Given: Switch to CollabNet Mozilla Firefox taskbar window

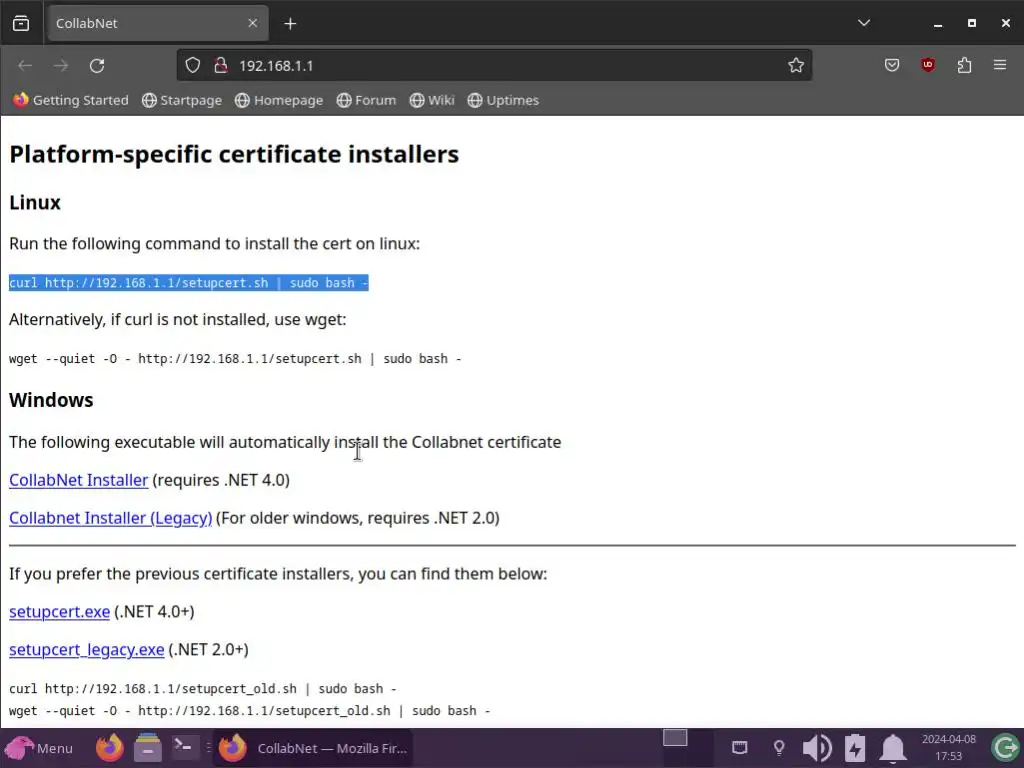Looking at the screenshot, I should click(x=312, y=748).
